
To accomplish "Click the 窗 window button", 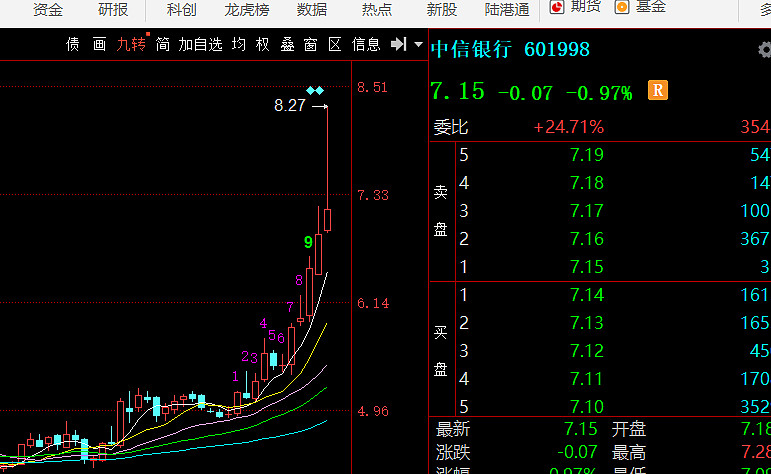I will coord(310,44).
